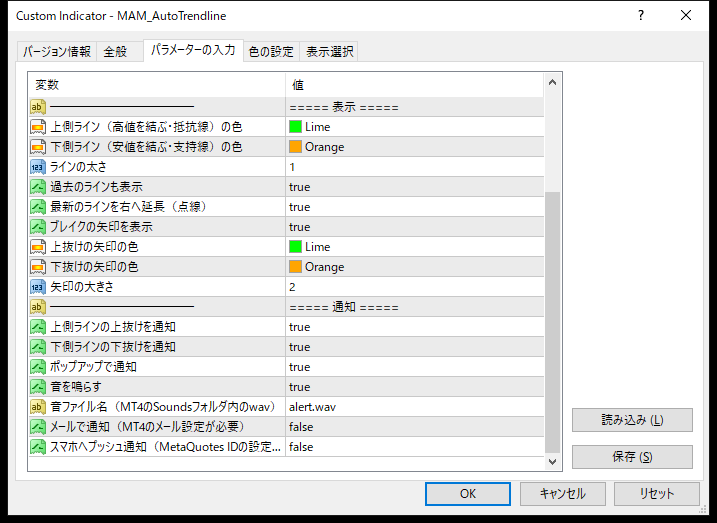Click the boolean icon for 上側ラインの上抜けを通知

38,327
